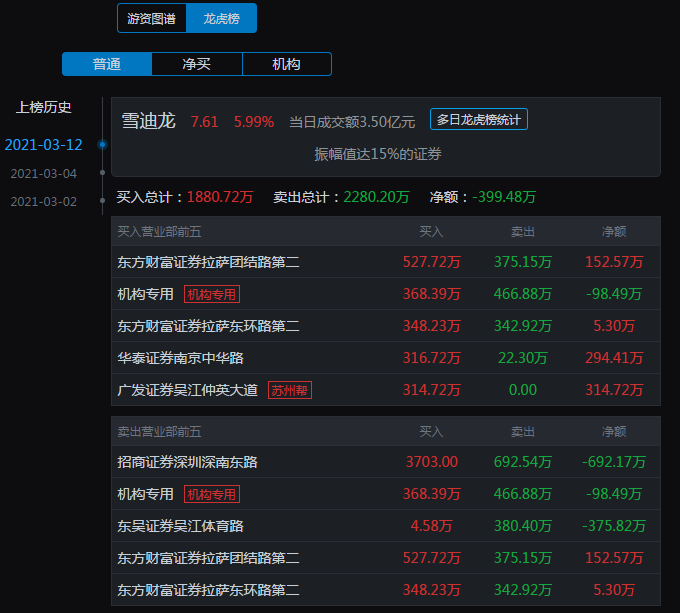Screen dimensions: 680x613
Task: Click 380.40万 sell value
Action: tap(523, 526)
